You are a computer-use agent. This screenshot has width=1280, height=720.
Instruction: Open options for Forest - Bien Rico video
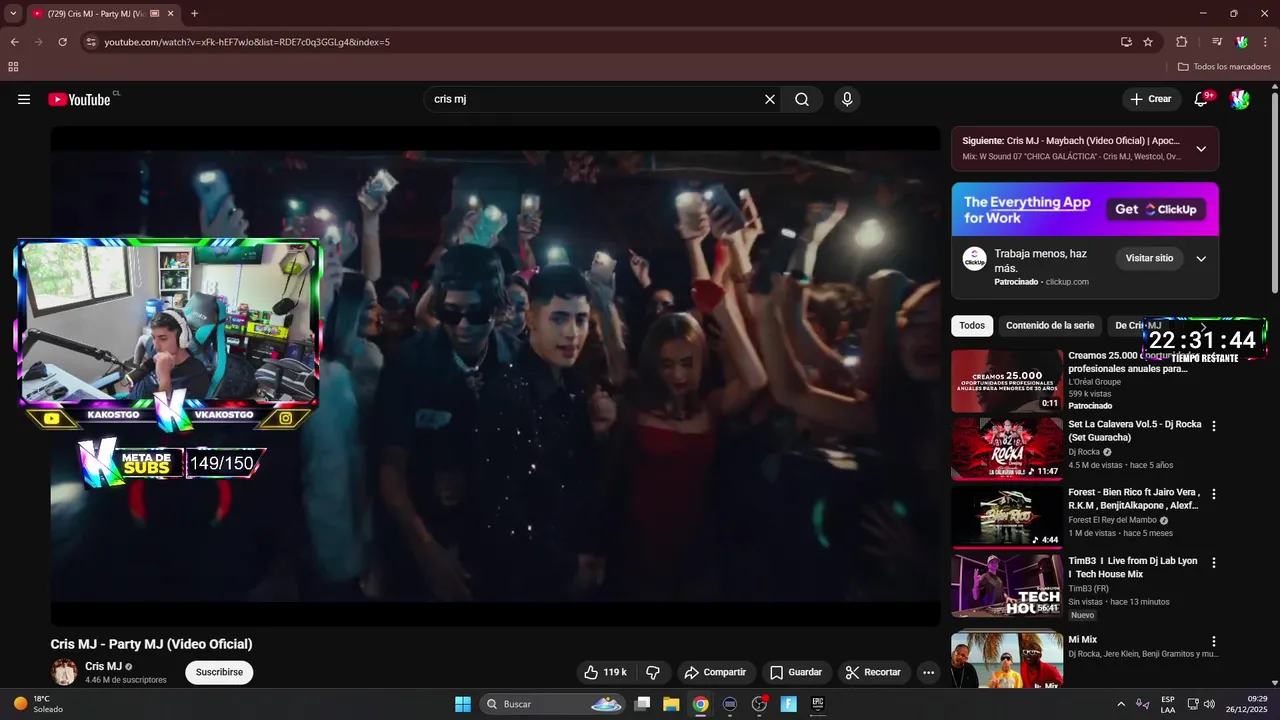[x=1214, y=494]
